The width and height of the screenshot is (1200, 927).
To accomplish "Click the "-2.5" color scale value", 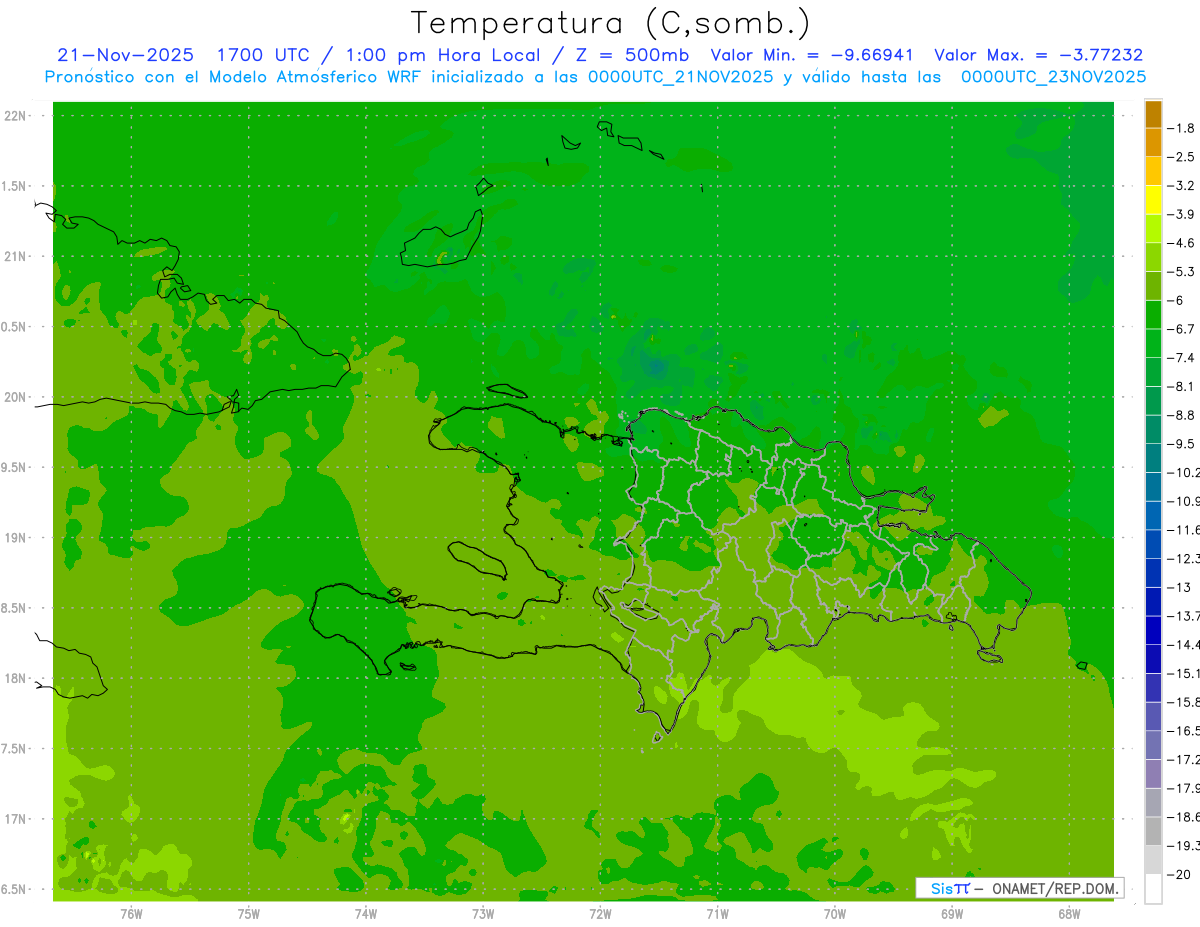I will click(x=1180, y=157).
